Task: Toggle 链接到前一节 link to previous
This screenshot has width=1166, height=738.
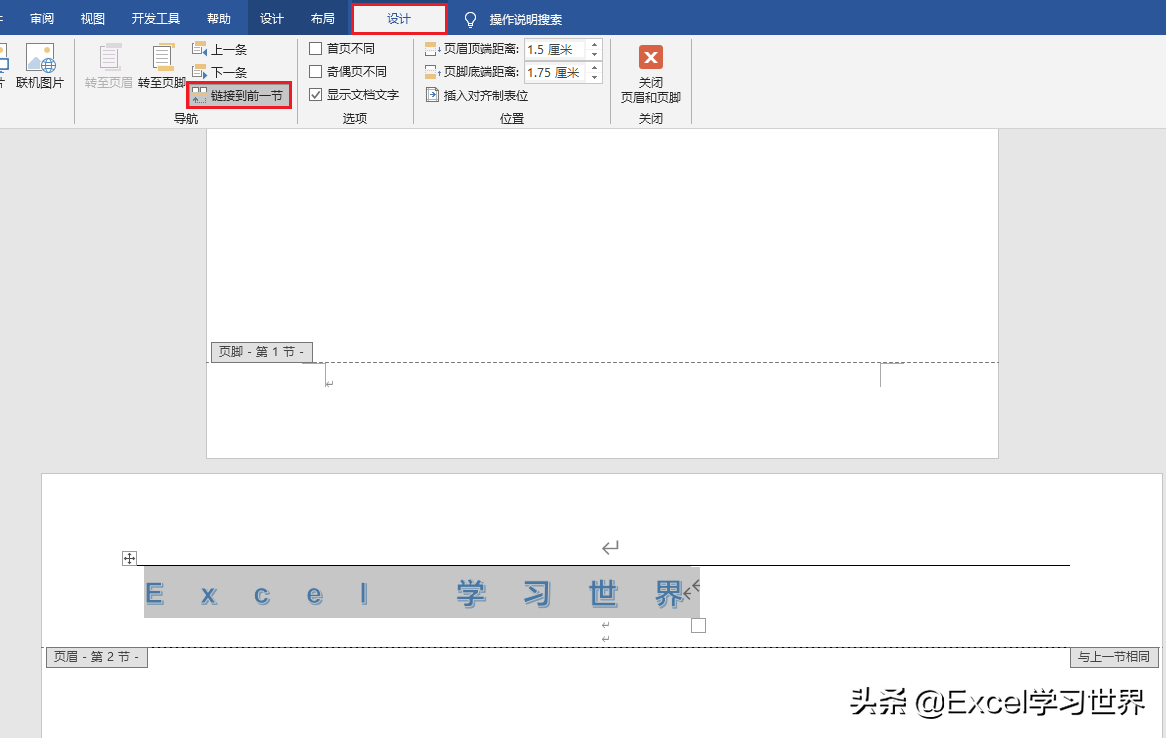Action: (238, 95)
